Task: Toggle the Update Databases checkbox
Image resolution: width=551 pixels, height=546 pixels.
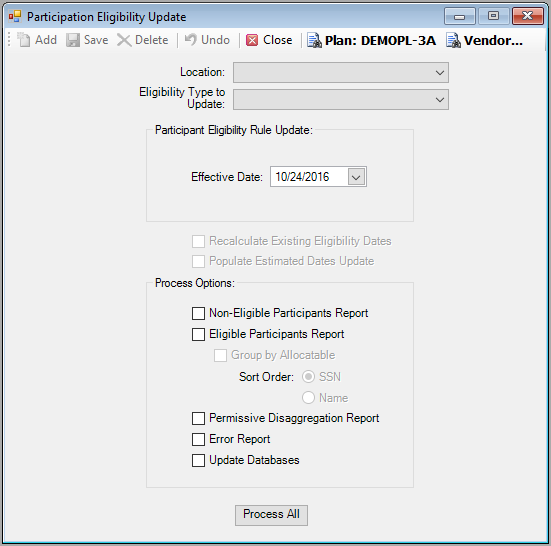Action: click(198, 460)
